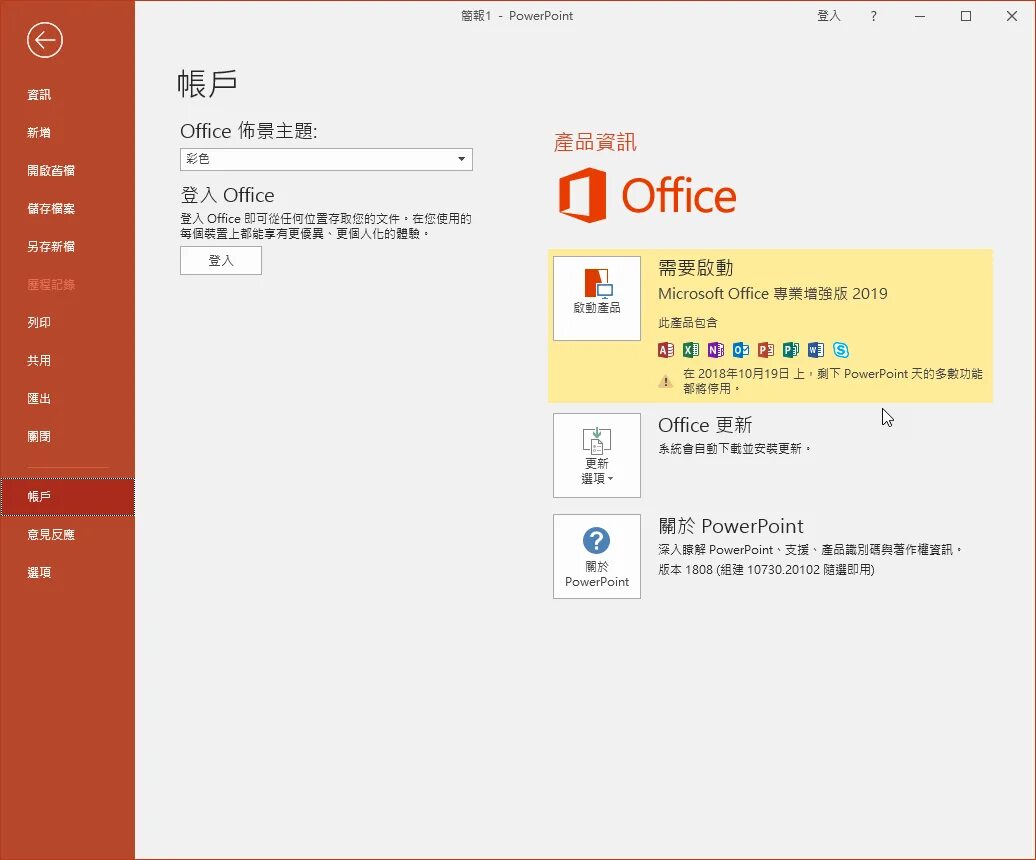Open the 列印 print page
Screen dimensions: 1036x860
(39, 322)
